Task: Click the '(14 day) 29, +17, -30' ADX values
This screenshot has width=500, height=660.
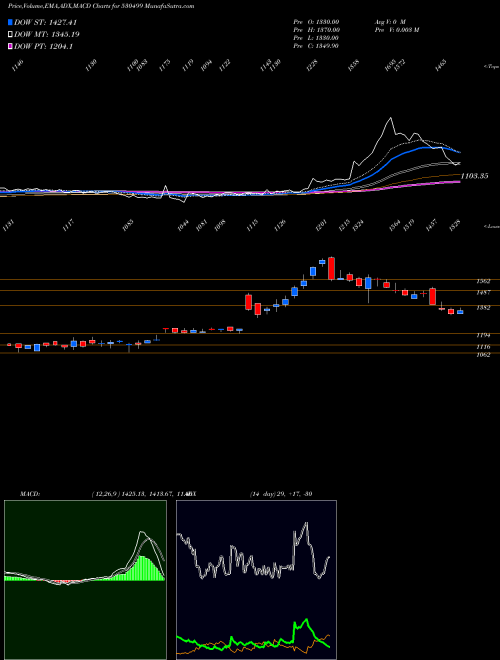Action: coord(281,493)
